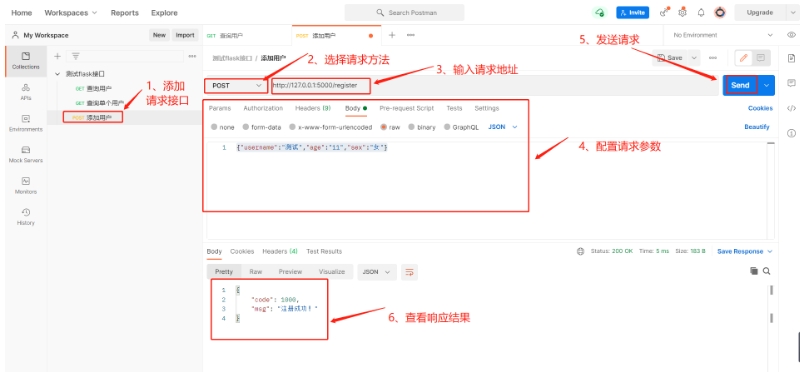
Task: Open the Send button dropdown arrow
Action: pos(766,86)
